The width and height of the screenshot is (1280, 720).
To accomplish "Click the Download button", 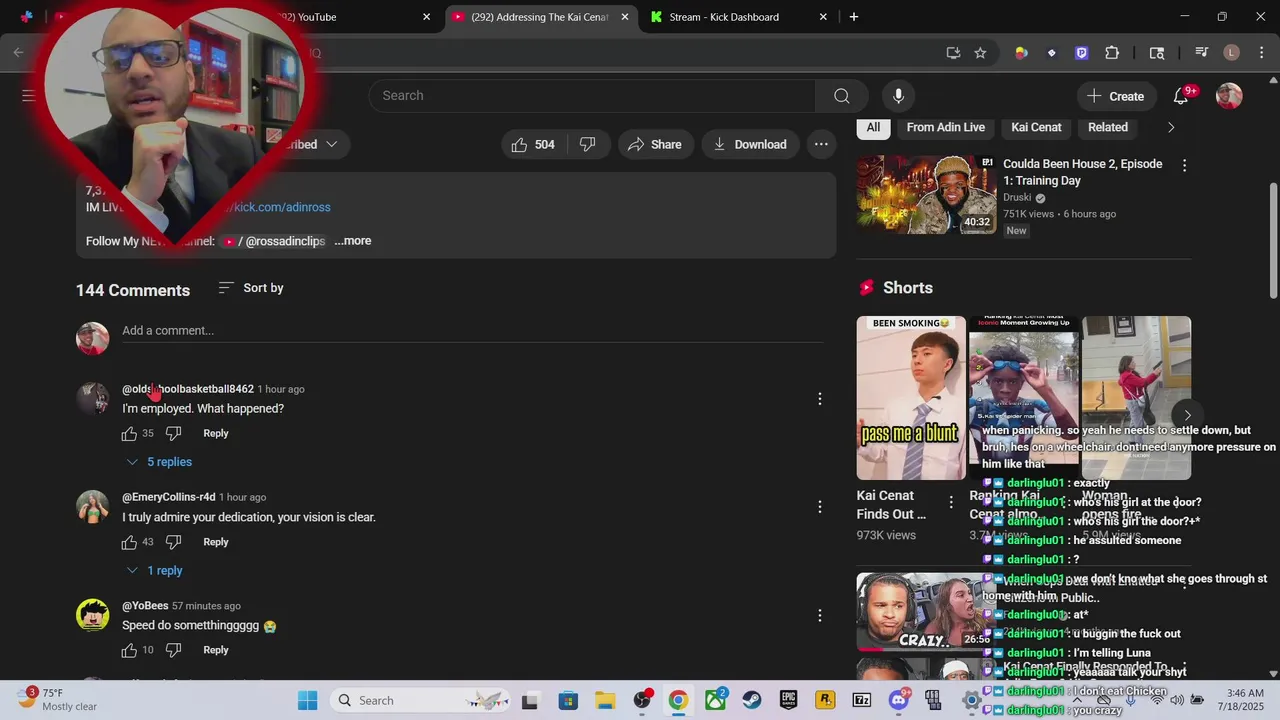I will pyautogui.click(x=750, y=144).
